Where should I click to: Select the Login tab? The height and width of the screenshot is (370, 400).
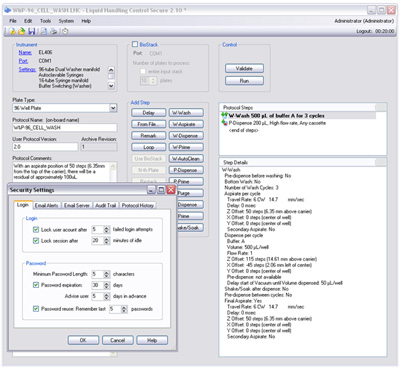tap(23, 205)
